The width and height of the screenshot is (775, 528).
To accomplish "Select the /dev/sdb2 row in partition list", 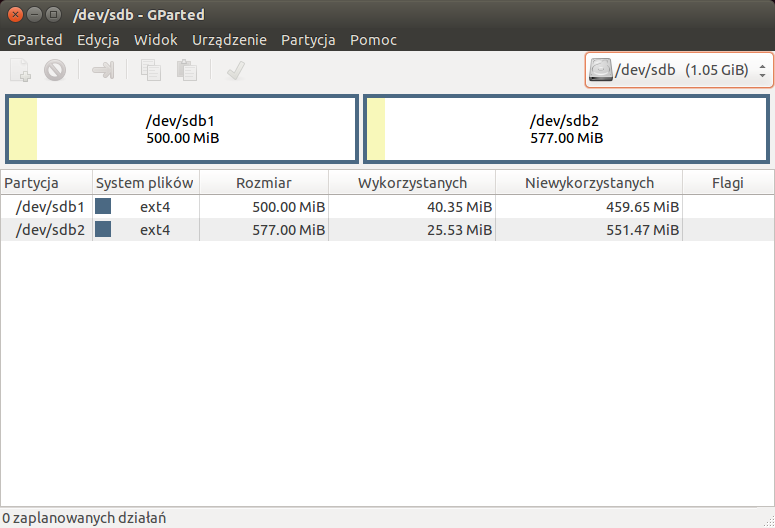I will [388, 230].
